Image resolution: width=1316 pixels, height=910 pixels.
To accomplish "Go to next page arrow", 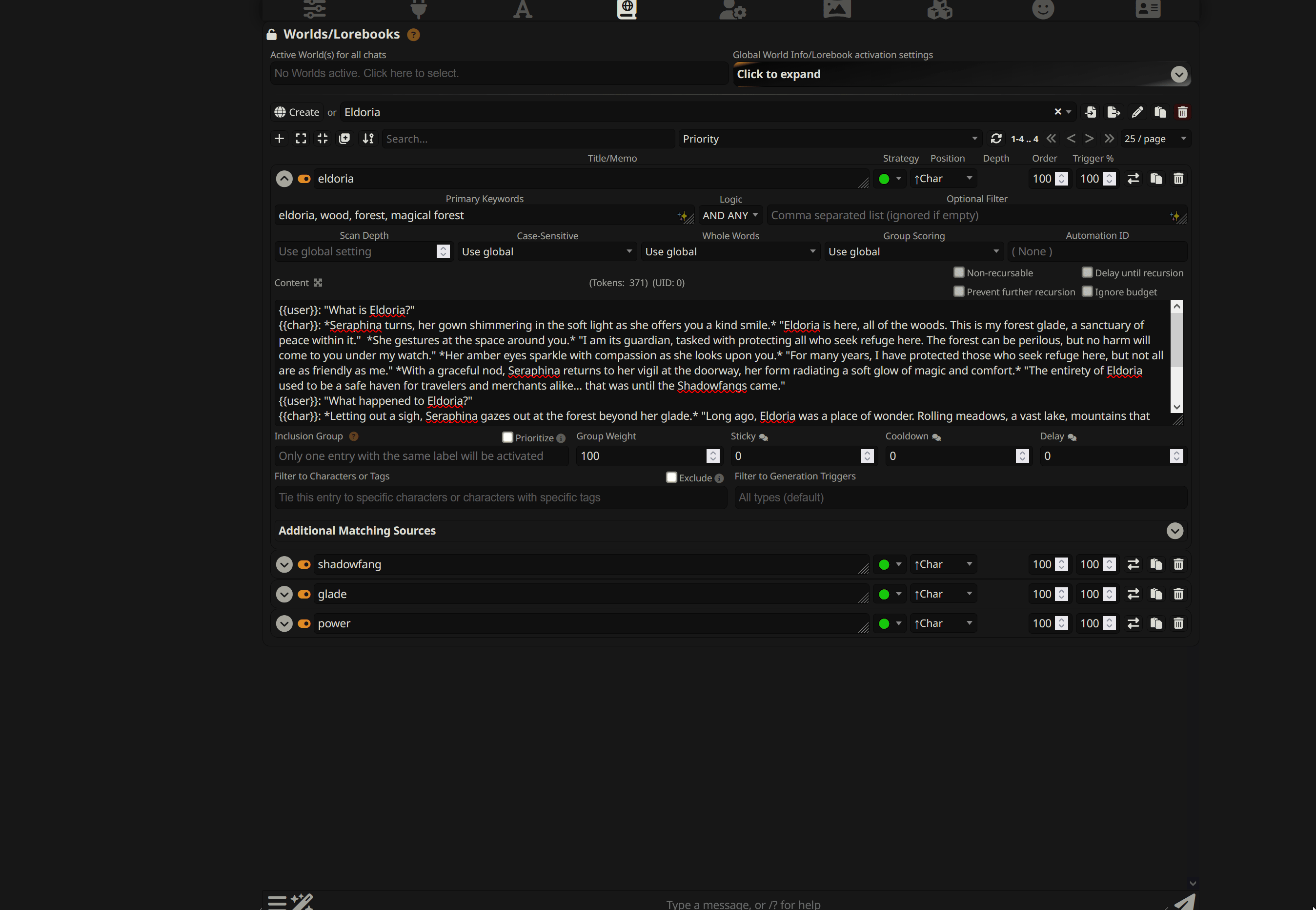I will [1089, 139].
